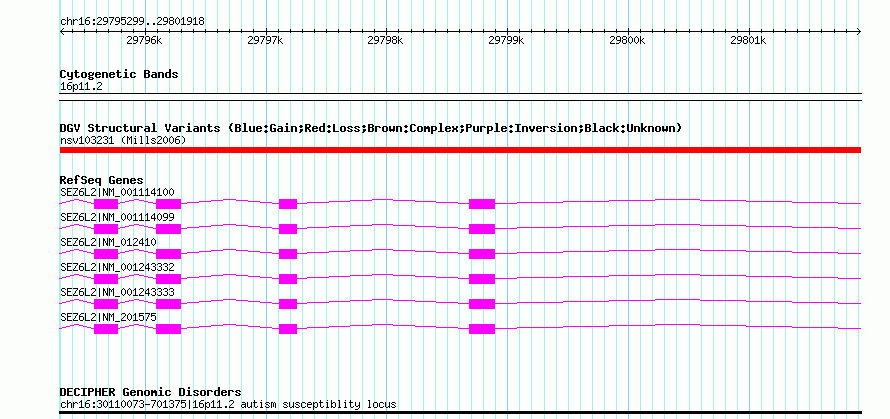Viewport: 890px width, 419px height.
Task: Select third exon of the NM_012410 transcript
Action: (288, 254)
